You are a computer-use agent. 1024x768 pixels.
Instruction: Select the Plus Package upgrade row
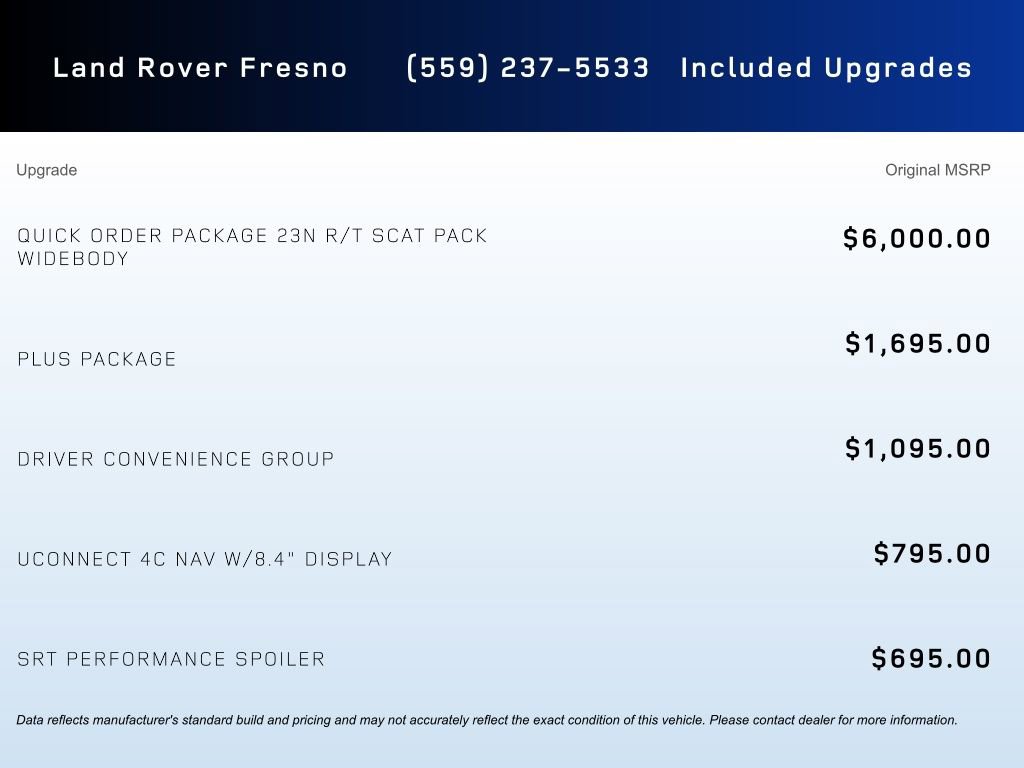coord(97,359)
